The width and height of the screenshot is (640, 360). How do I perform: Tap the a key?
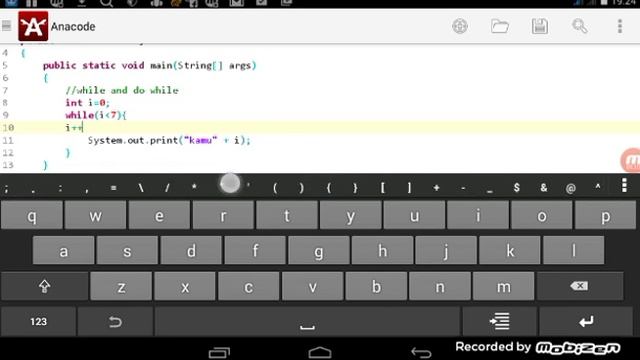coord(64,250)
